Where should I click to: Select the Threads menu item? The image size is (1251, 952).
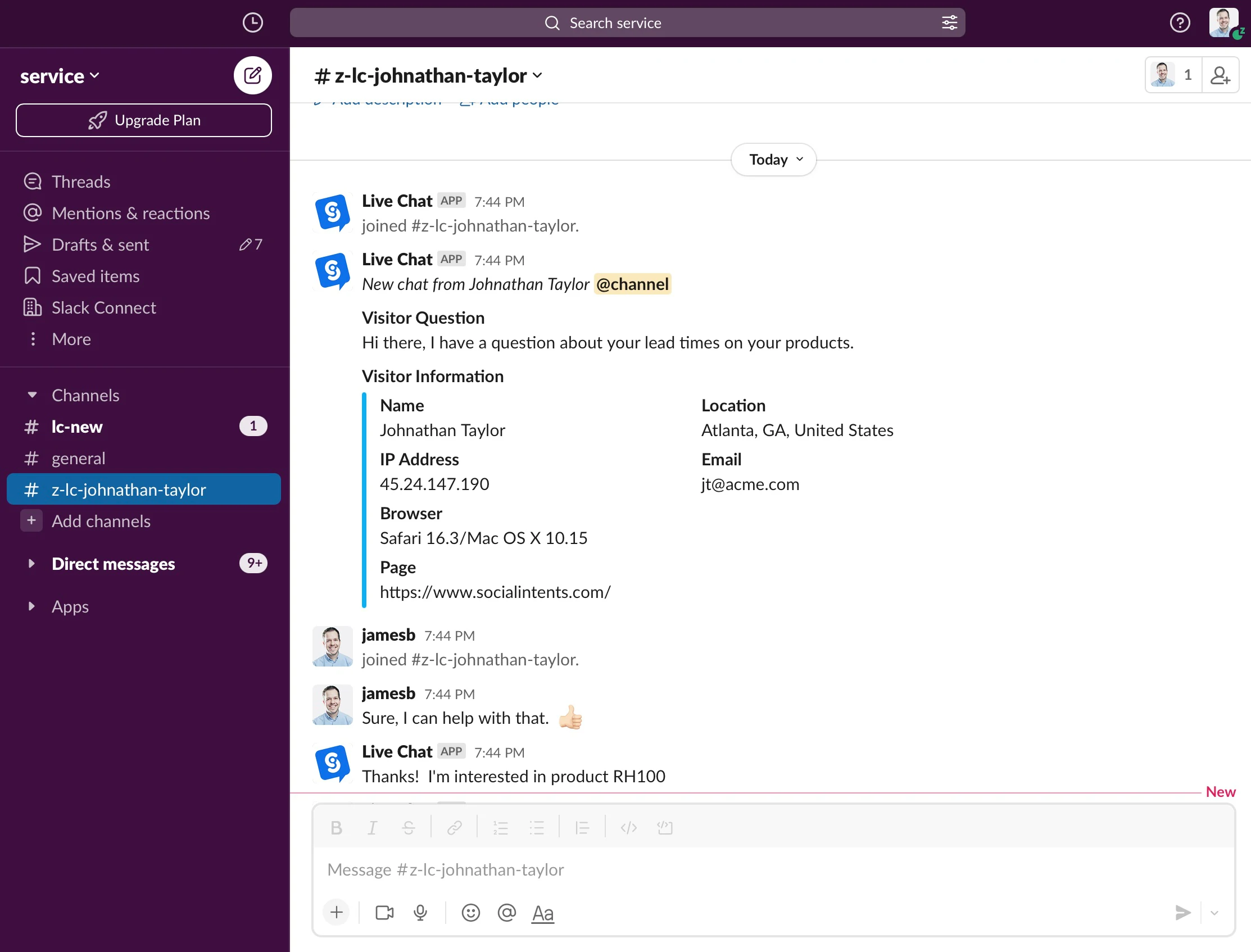[x=80, y=181]
